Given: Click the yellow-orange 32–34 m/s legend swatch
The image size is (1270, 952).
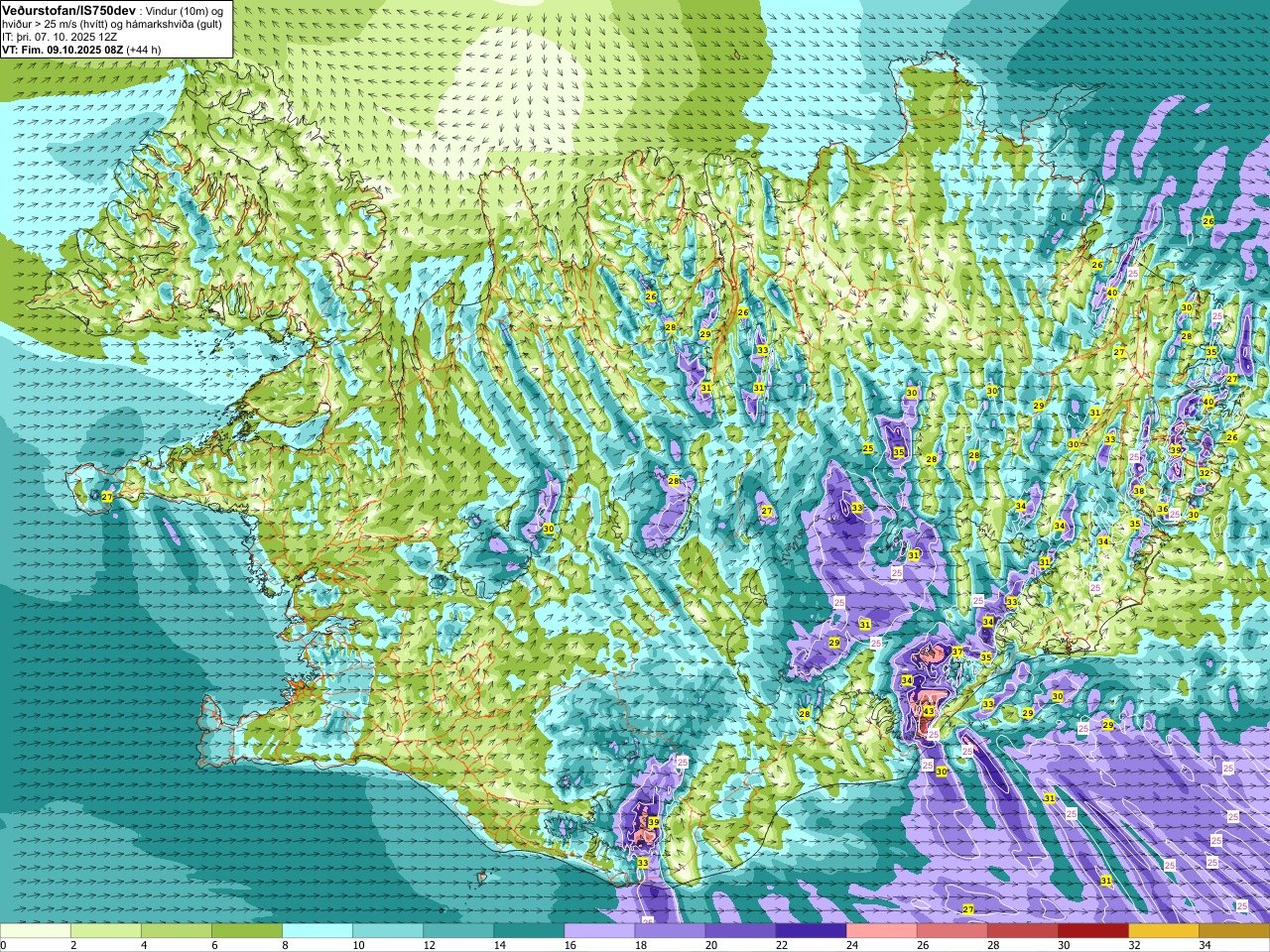Looking at the screenshot, I should 1163,930.
